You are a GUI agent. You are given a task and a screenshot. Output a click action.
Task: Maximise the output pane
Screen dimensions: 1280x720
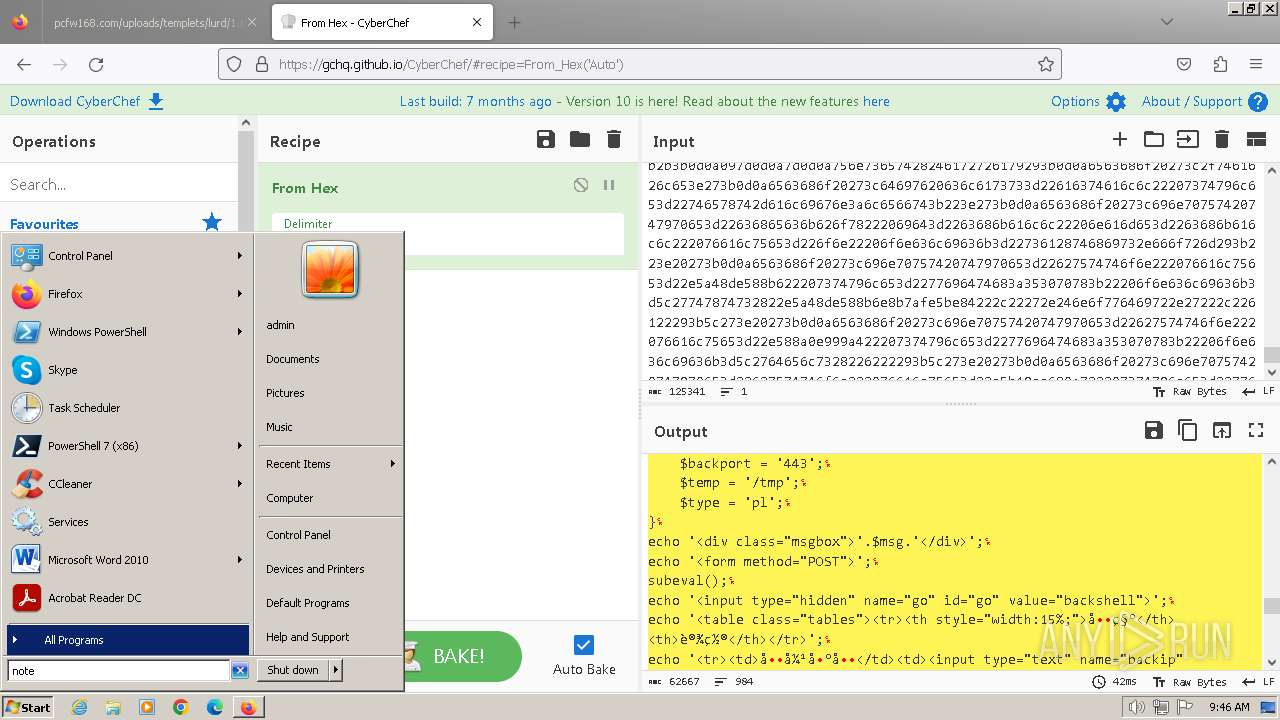[x=1256, y=430]
